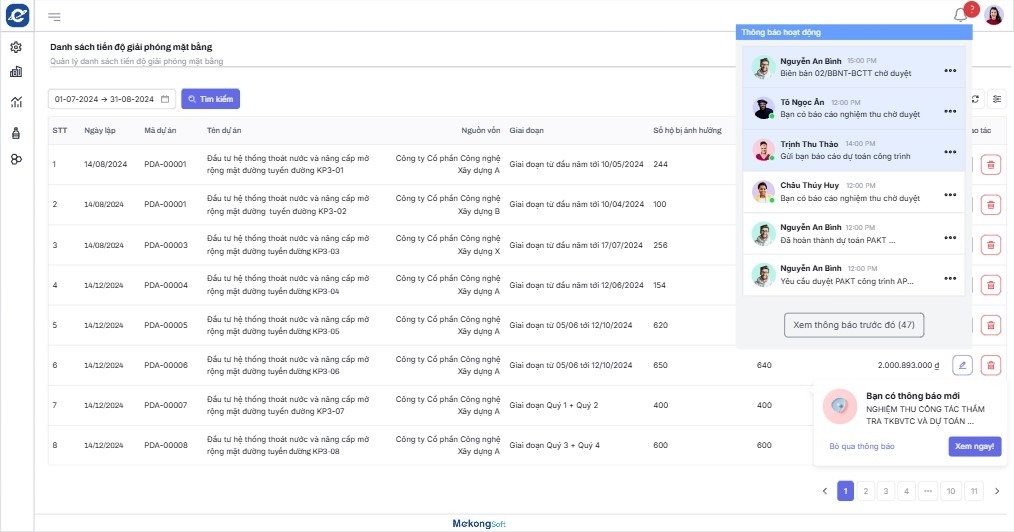Jump to page 11 of the list
The image size is (1014, 532).
pos(974,491)
